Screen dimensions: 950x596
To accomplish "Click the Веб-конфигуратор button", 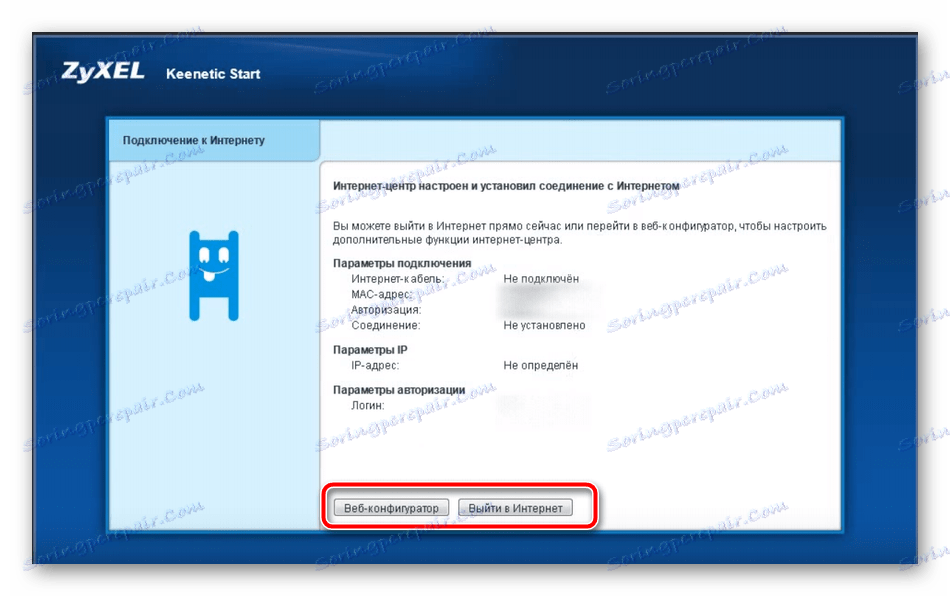I will pos(391,508).
